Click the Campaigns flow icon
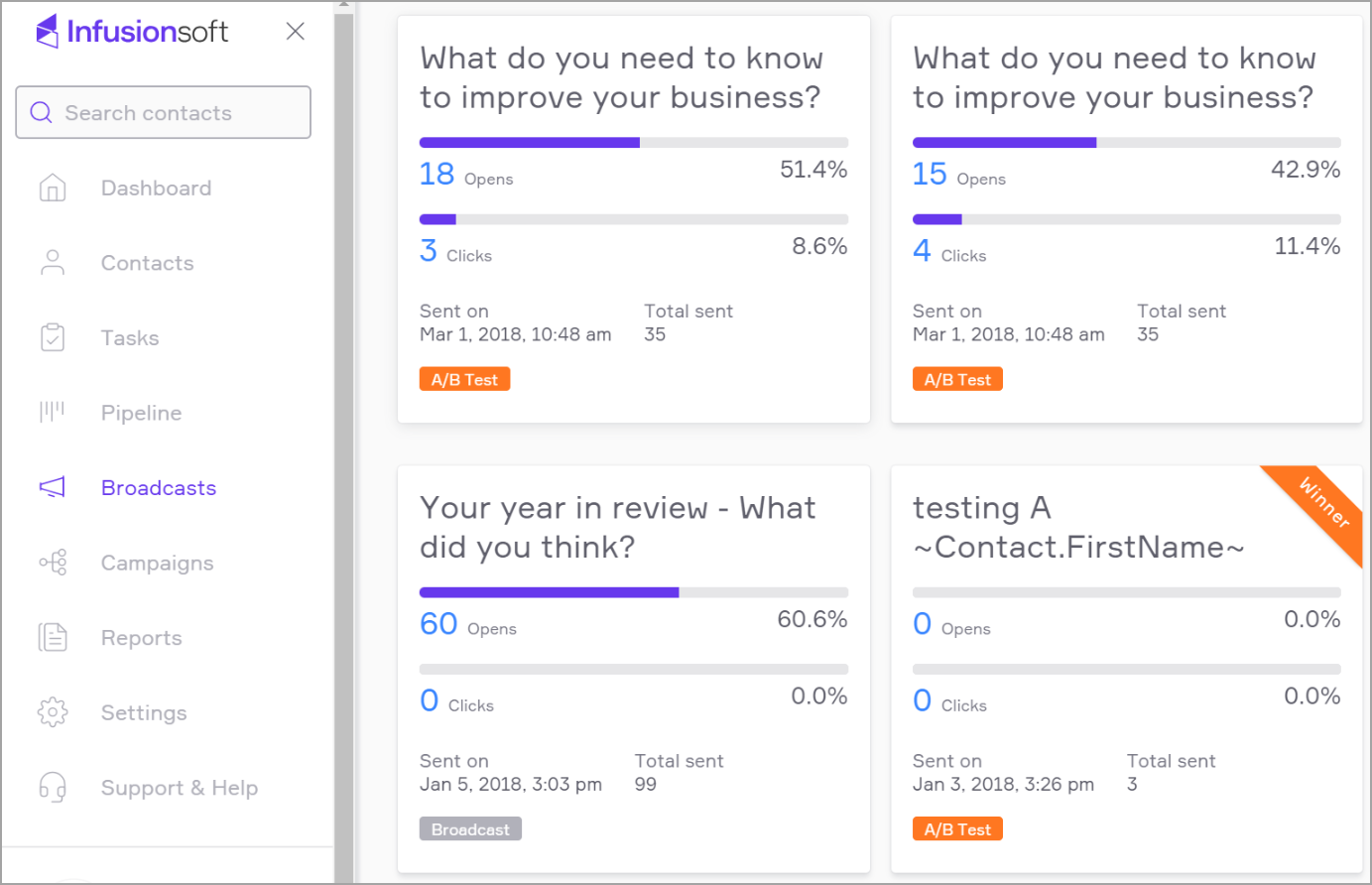This screenshot has height=885, width=1372. coord(53,563)
